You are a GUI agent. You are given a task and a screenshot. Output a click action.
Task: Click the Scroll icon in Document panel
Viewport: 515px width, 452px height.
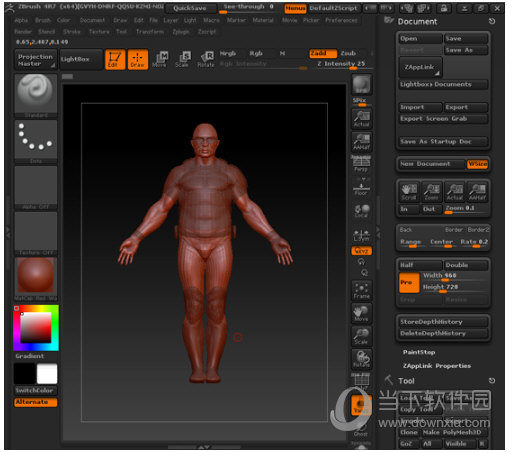tap(409, 192)
